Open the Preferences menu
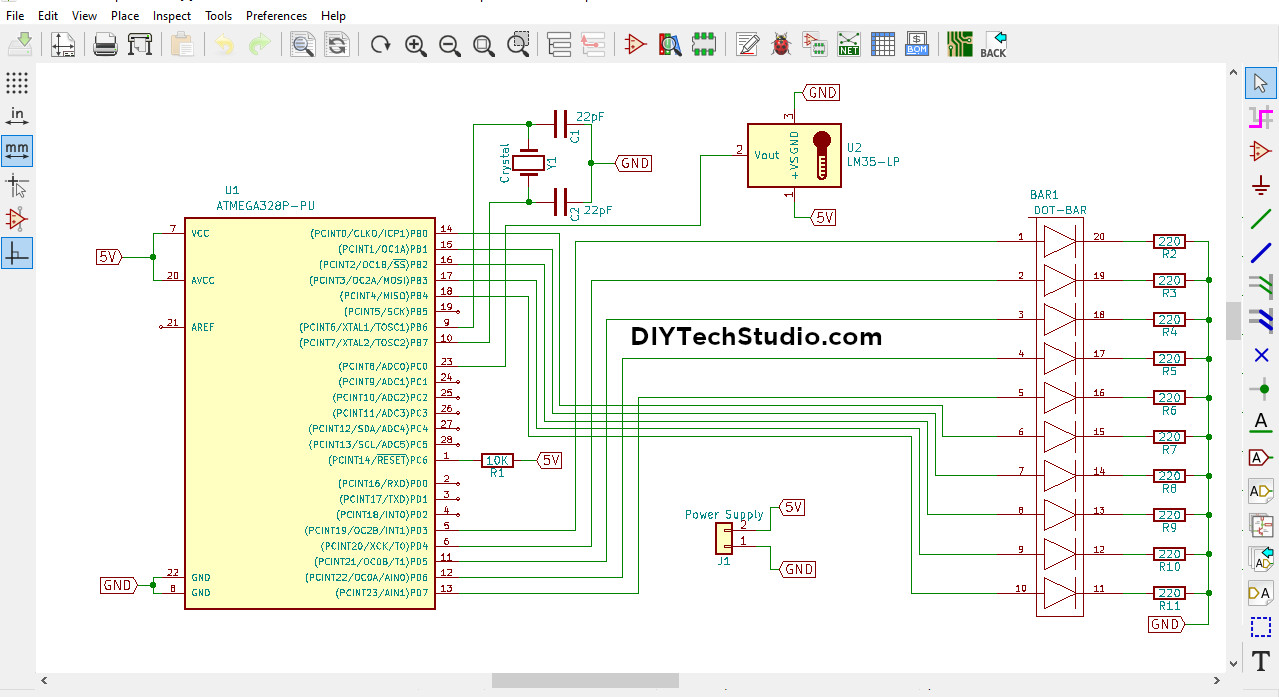The image size is (1279, 697). tap(277, 16)
